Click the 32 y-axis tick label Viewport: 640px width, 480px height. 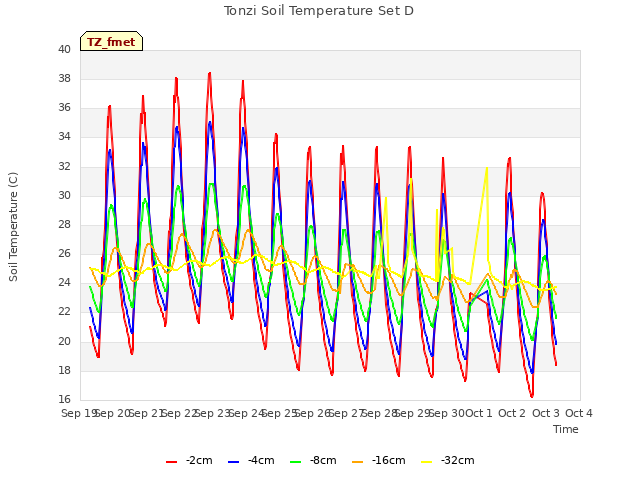click(64, 166)
